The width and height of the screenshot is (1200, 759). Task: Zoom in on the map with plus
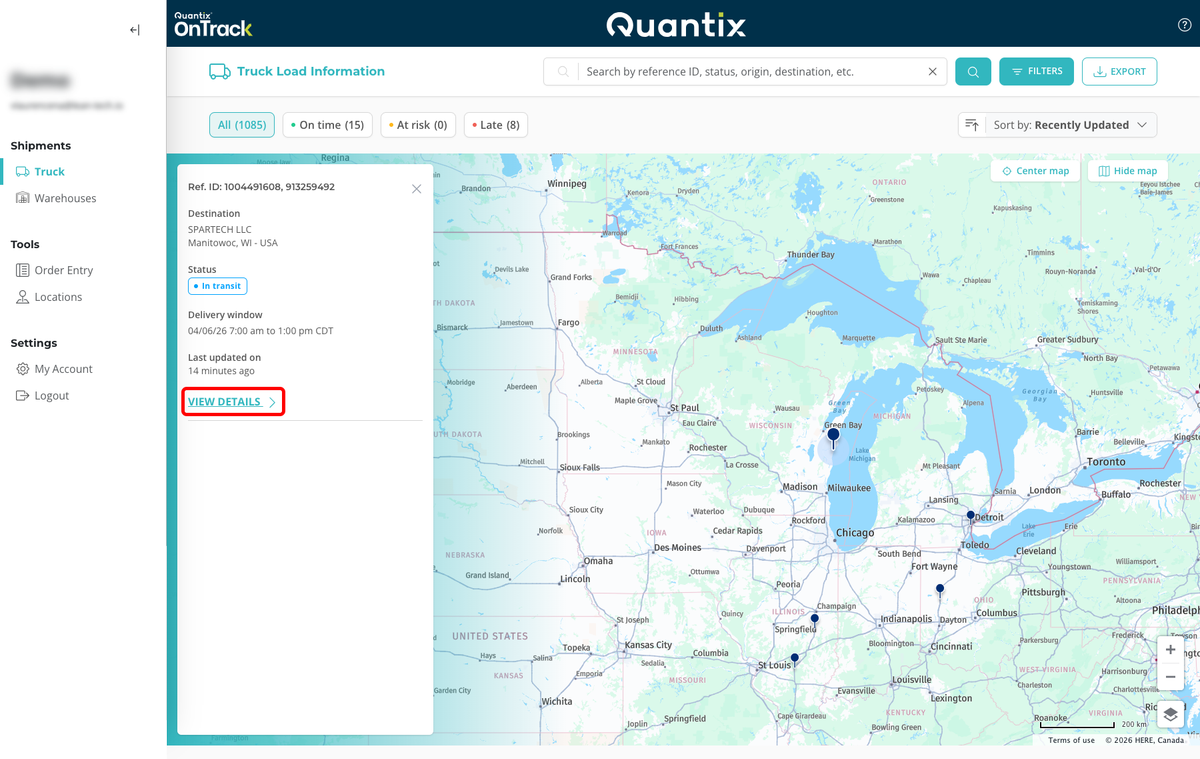[1170, 650]
